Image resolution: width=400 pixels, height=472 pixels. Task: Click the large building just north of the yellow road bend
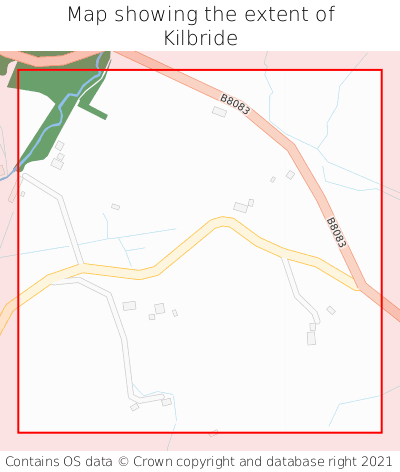coord(240,207)
